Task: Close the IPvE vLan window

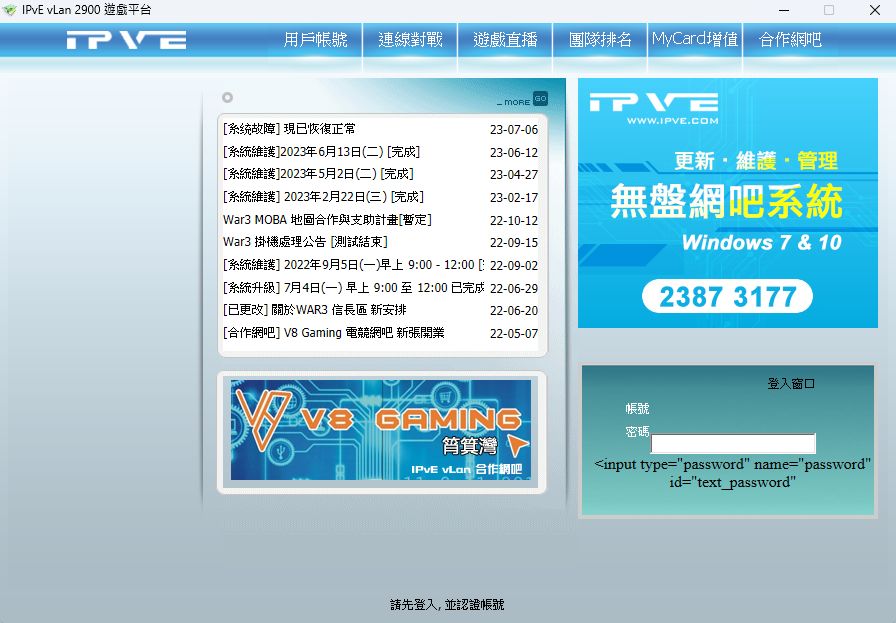Action: [x=875, y=10]
